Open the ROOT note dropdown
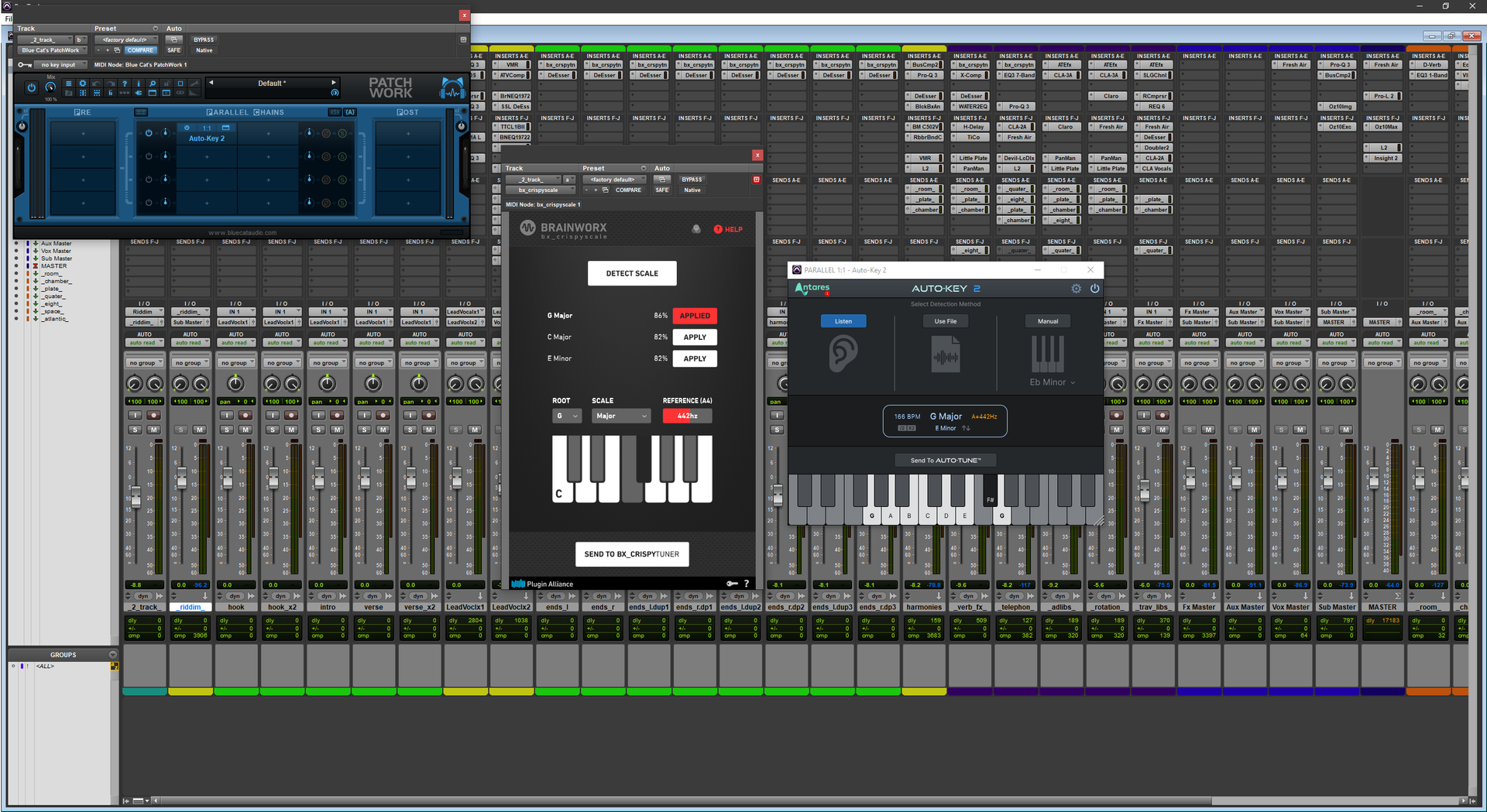1487x812 pixels. 566,416
